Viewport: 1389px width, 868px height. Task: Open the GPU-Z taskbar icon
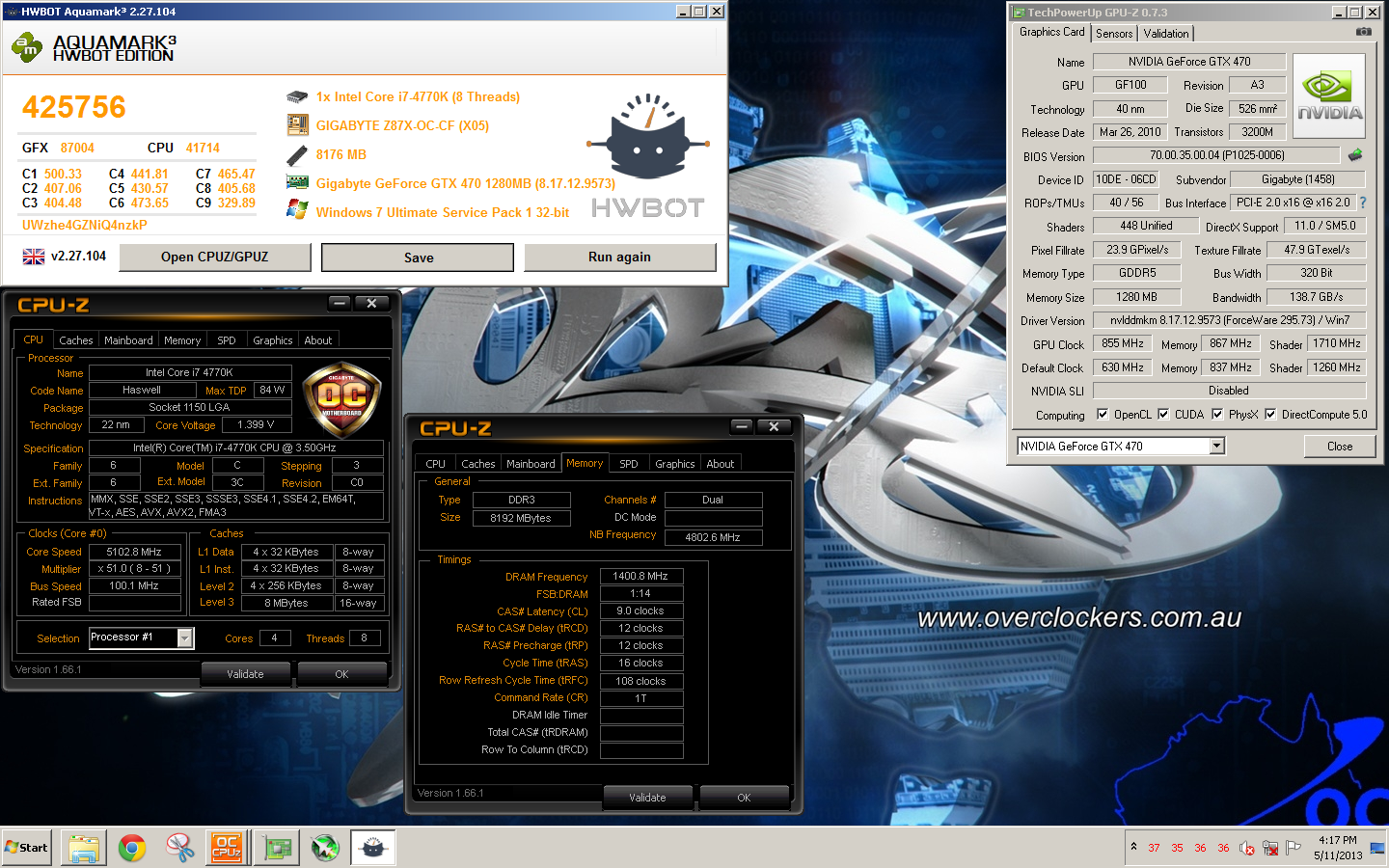coord(278,848)
